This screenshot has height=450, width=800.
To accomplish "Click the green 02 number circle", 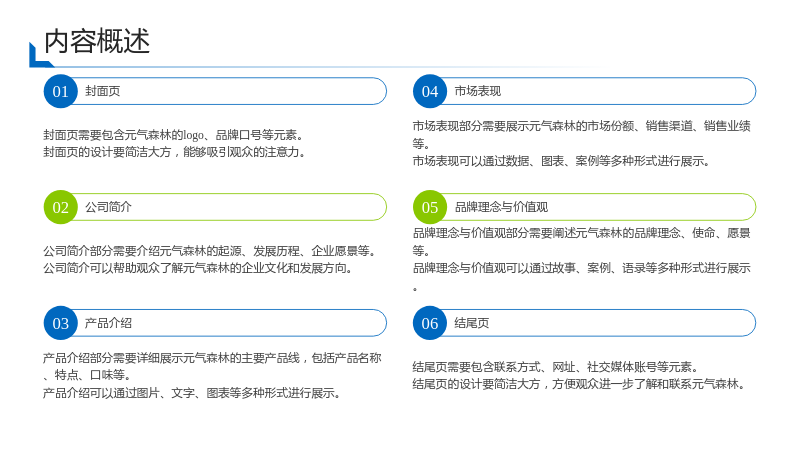I will (61, 207).
